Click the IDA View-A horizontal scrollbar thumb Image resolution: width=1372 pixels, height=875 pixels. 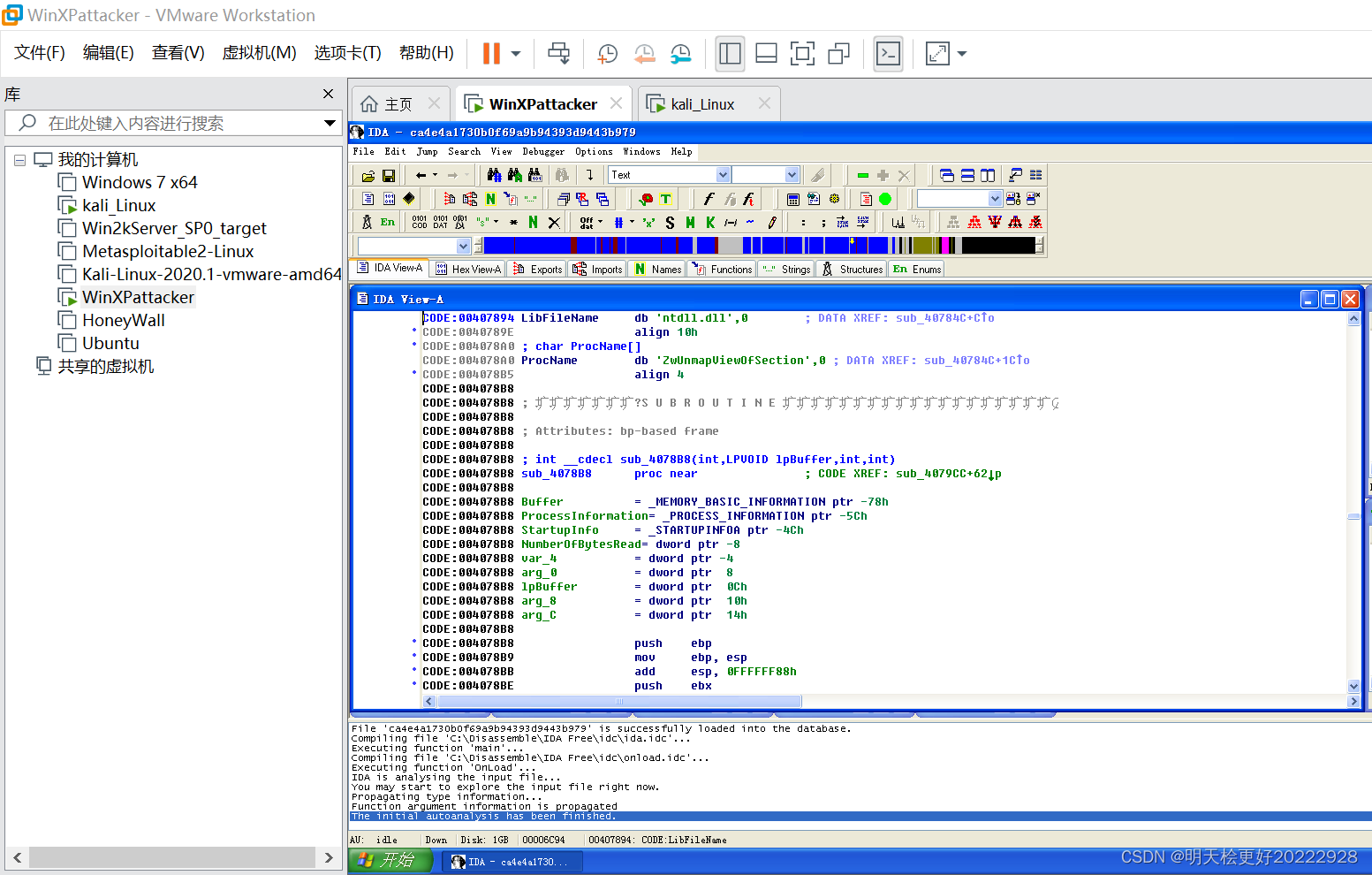coord(619,701)
